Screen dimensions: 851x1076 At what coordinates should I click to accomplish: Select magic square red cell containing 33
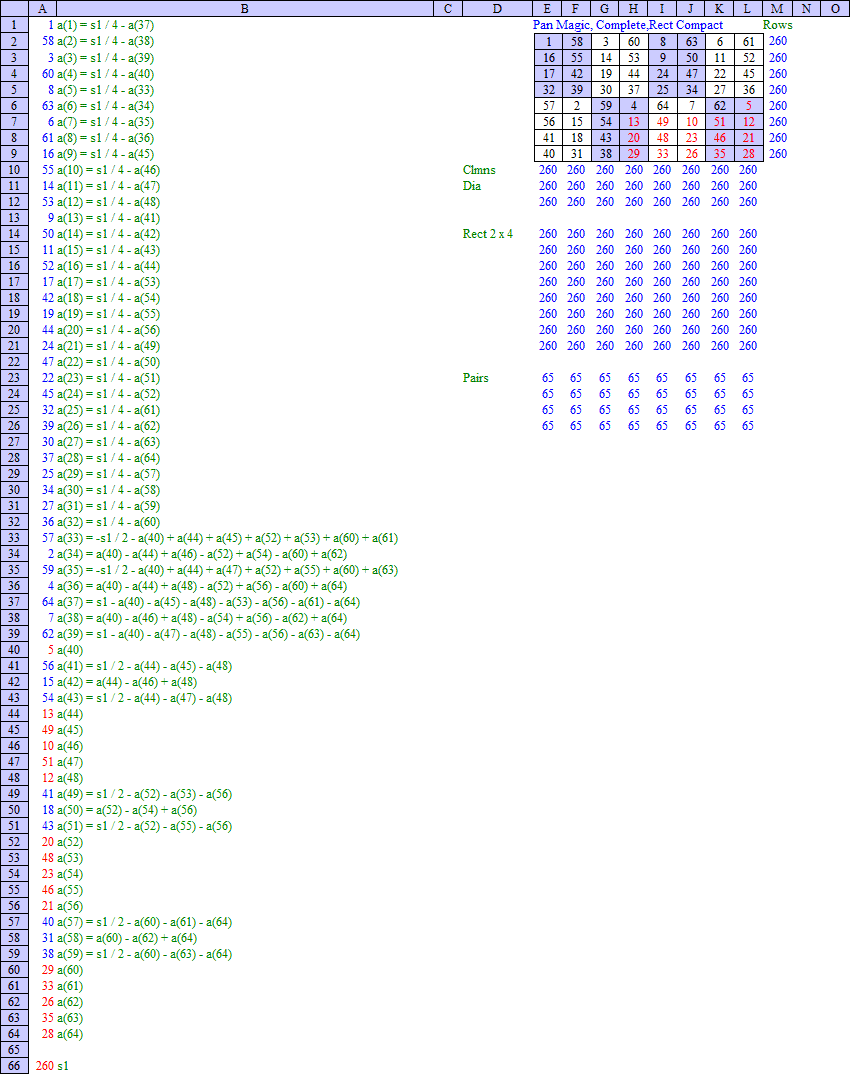pyautogui.click(x=662, y=154)
